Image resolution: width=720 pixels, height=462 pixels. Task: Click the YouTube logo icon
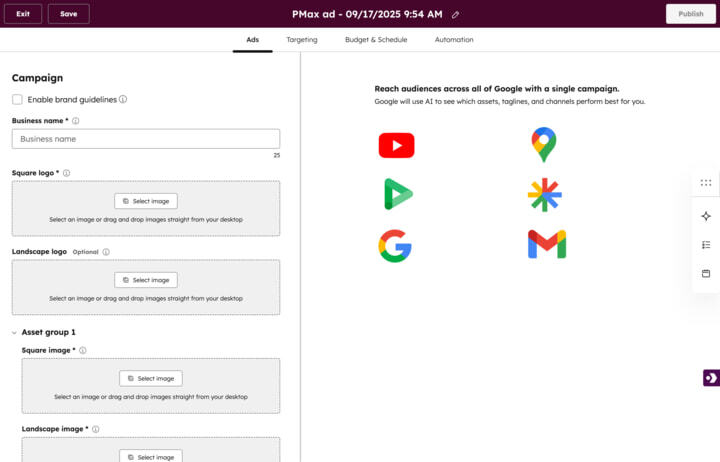[397, 145]
